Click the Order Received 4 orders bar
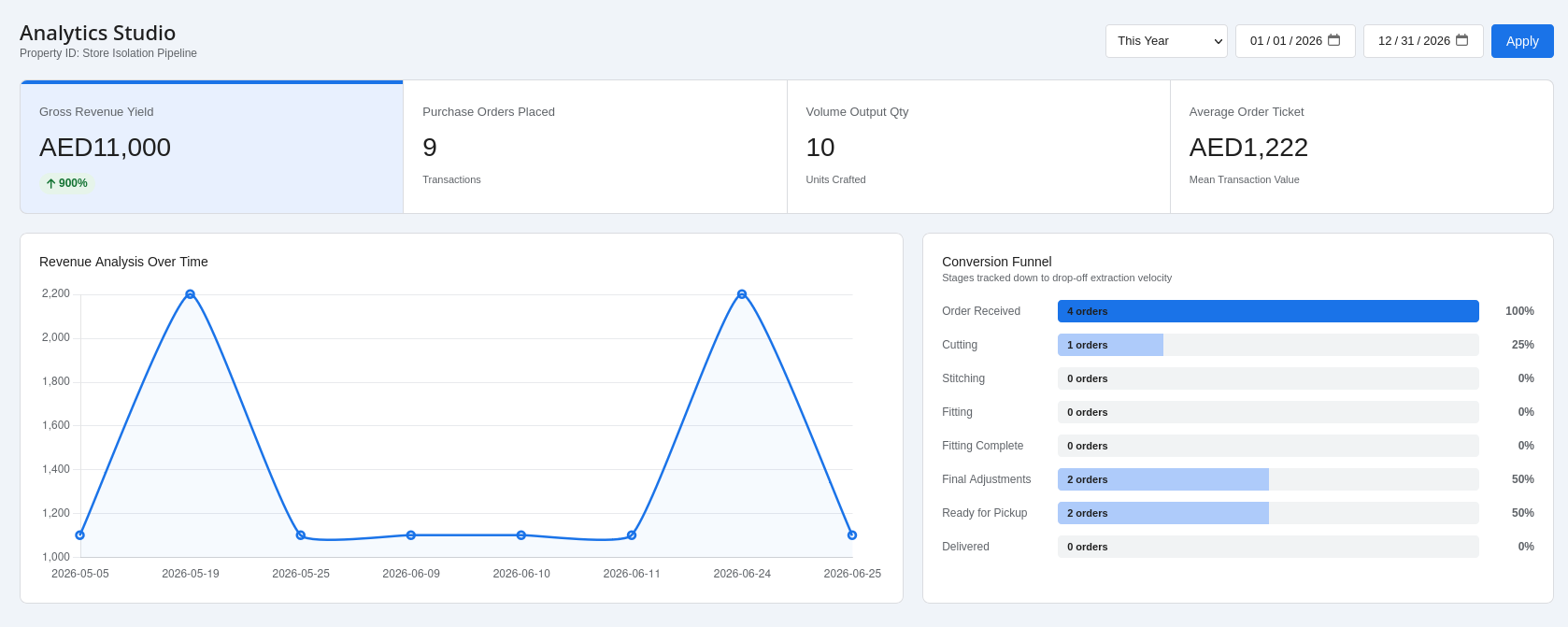Screen dimensions: 1568x627 coord(1268,311)
